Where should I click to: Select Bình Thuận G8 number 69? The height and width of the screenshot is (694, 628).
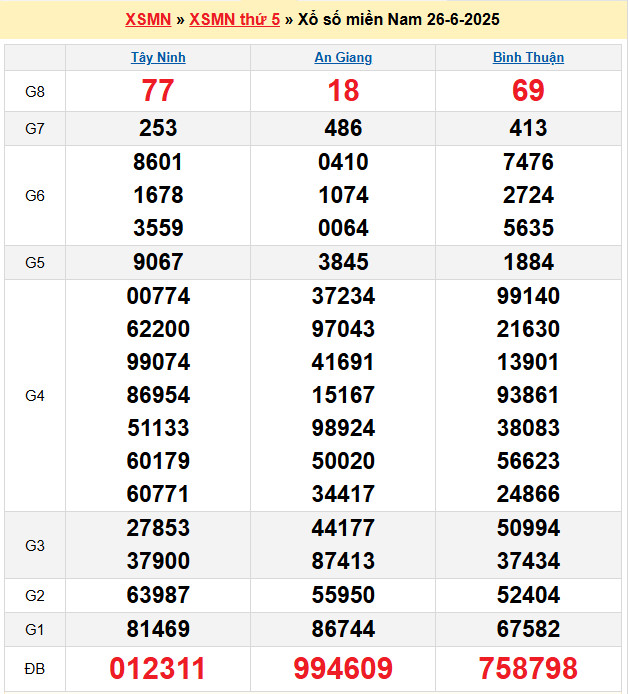[528, 91]
